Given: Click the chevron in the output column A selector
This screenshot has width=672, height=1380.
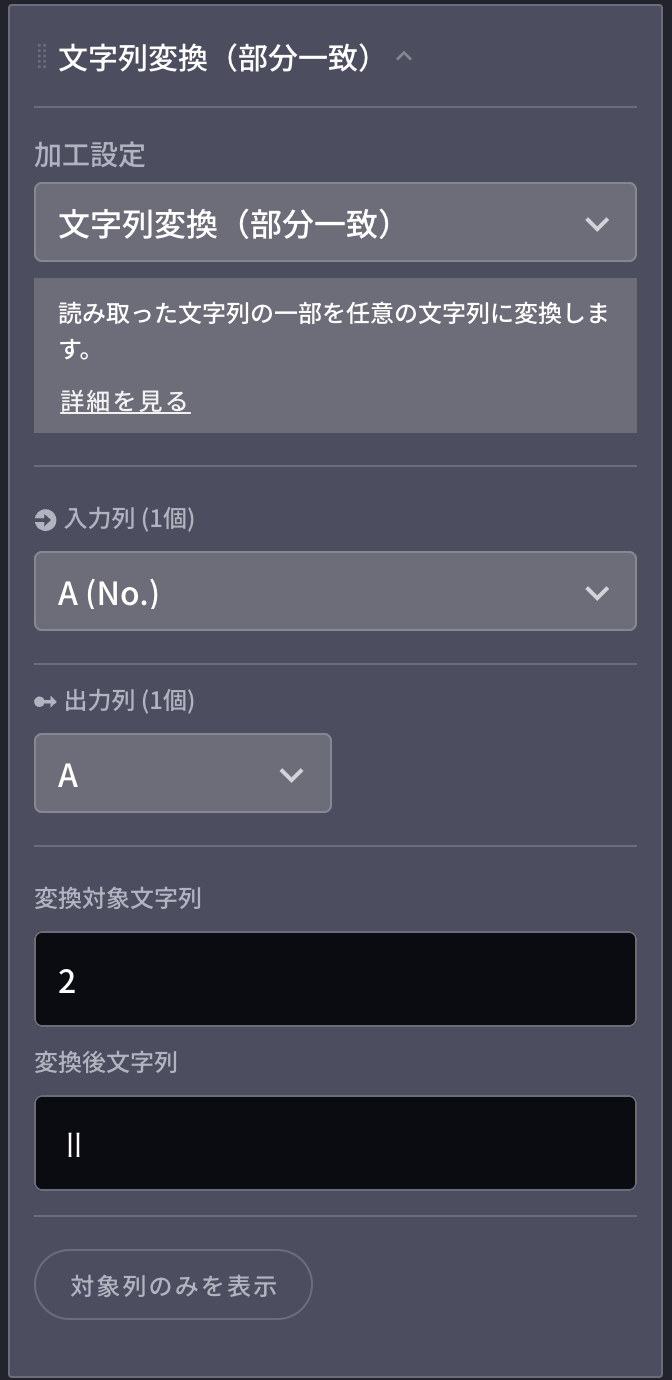Looking at the screenshot, I should pyautogui.click(x=291, y=775).
